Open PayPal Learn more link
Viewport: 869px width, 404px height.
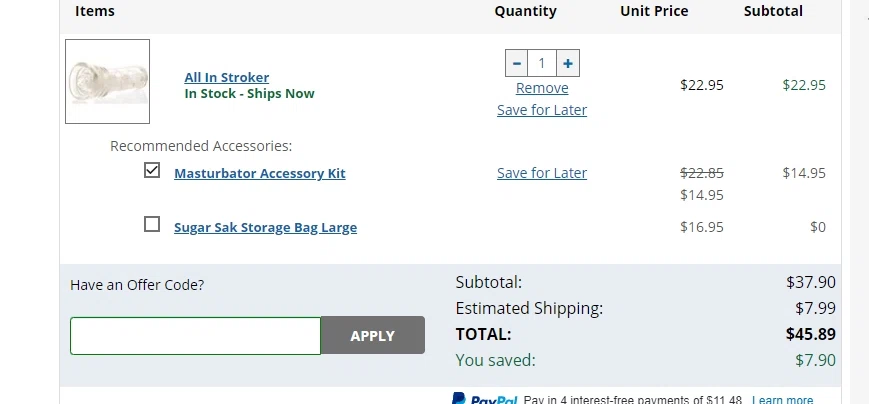click(783, 400)
